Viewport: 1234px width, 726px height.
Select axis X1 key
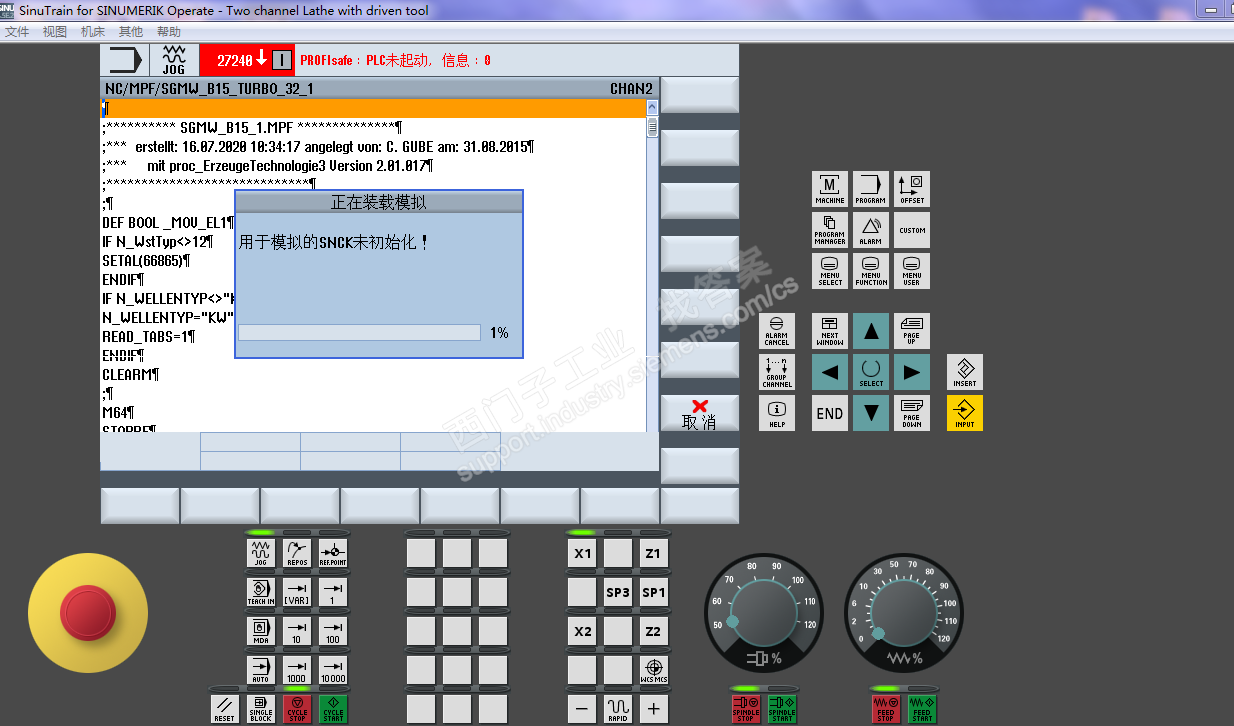click(582, 553)
